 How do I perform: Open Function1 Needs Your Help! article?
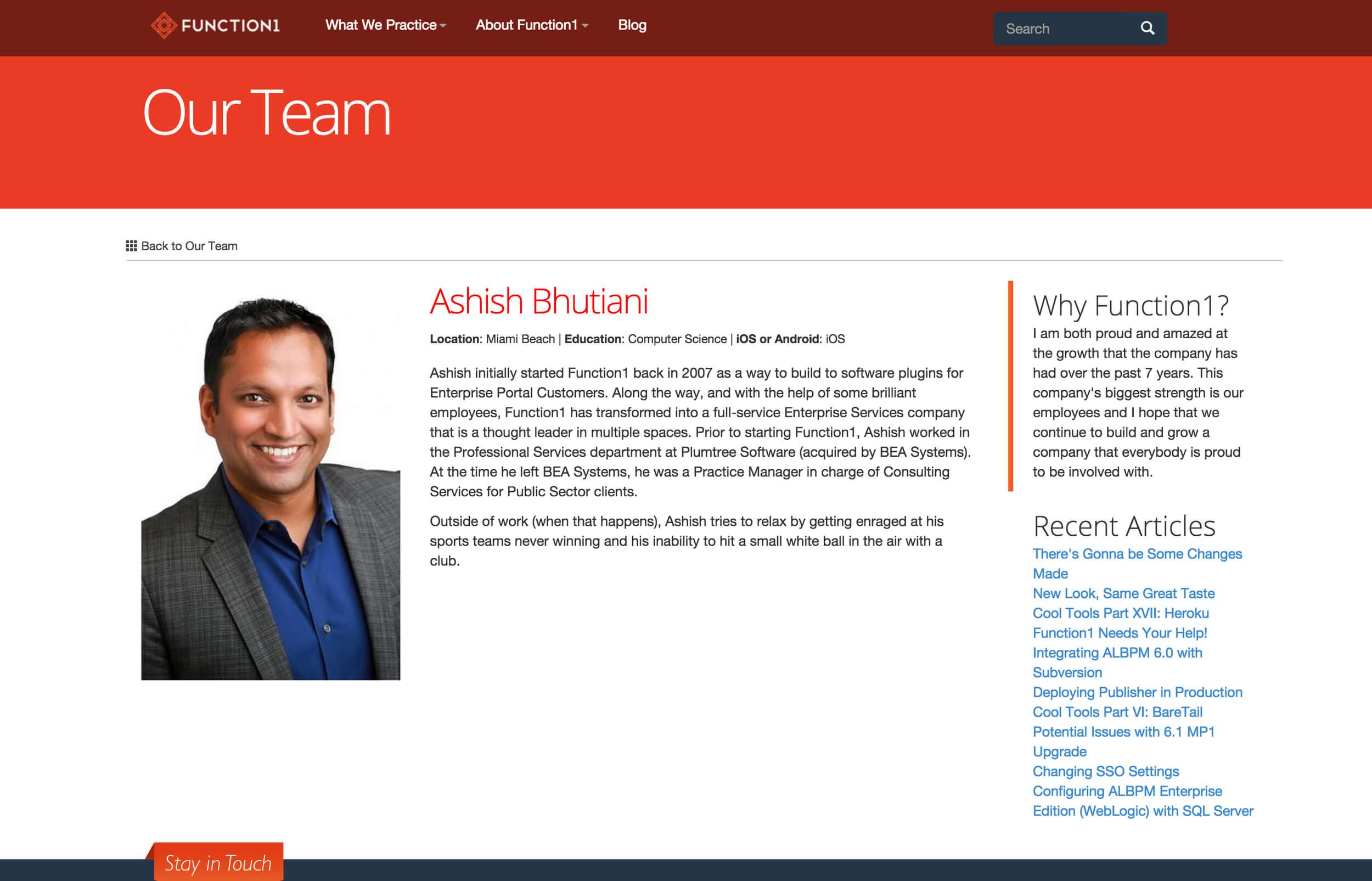tap(1119, 633)
